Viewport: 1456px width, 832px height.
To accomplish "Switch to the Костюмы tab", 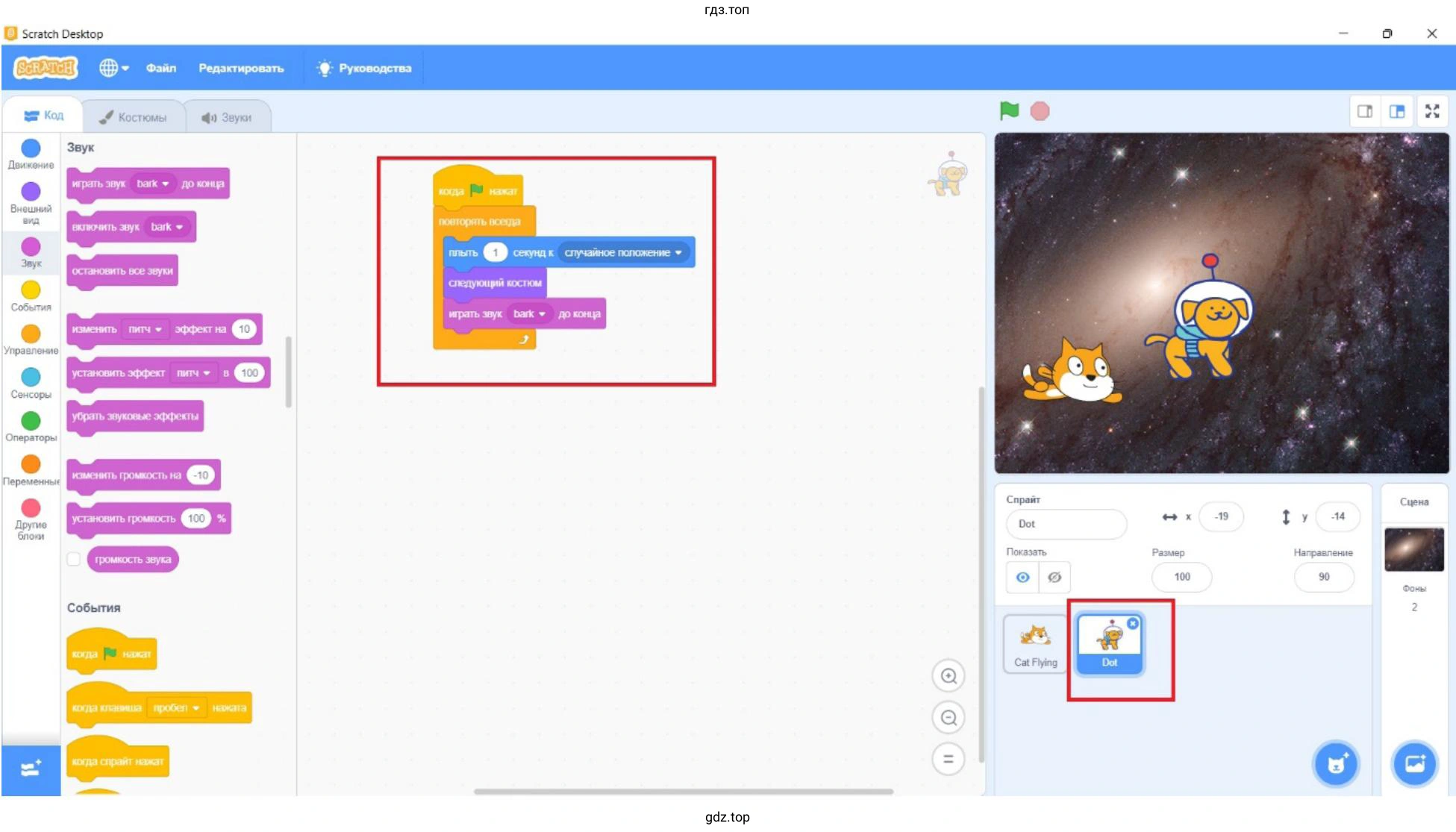I will coord(134,117).
